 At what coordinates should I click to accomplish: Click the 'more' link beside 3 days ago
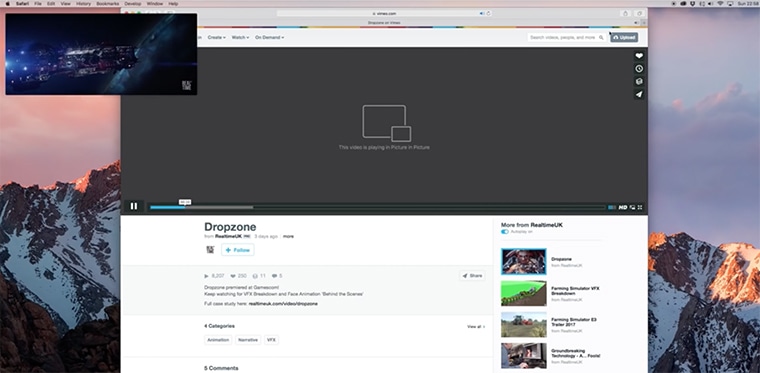click(x=288, y=236)
